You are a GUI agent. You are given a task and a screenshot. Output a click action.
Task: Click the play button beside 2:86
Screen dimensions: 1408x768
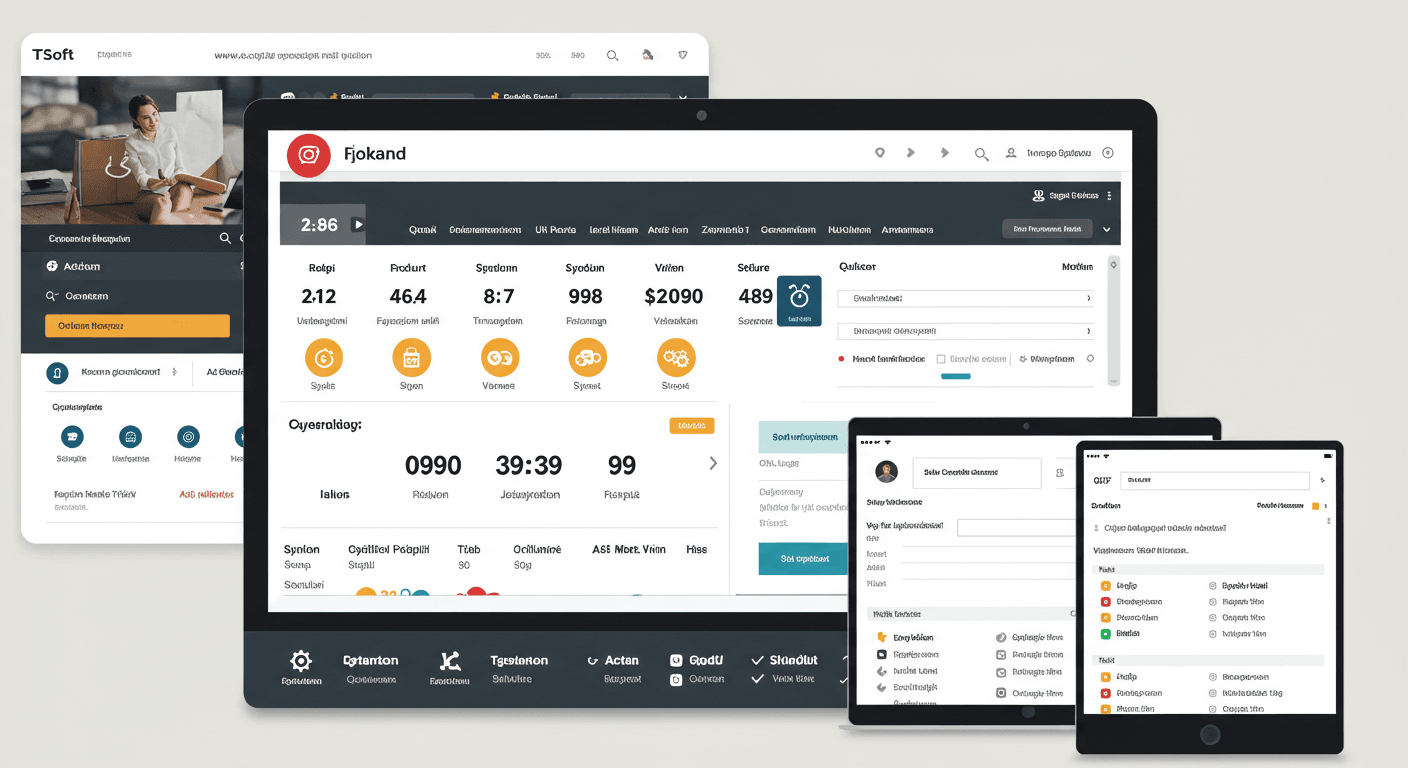coord(358,225)
